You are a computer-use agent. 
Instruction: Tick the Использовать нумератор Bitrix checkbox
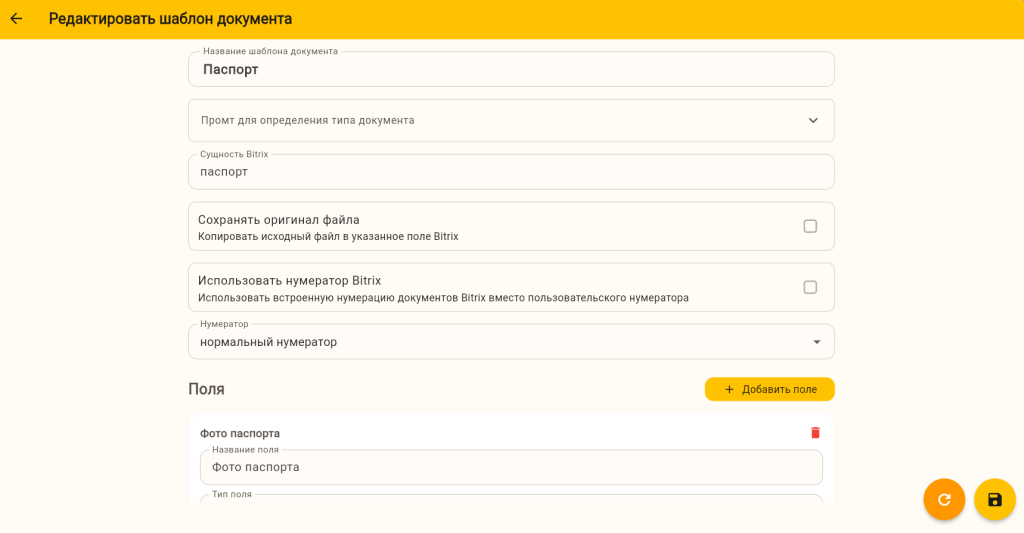(810, 287)
